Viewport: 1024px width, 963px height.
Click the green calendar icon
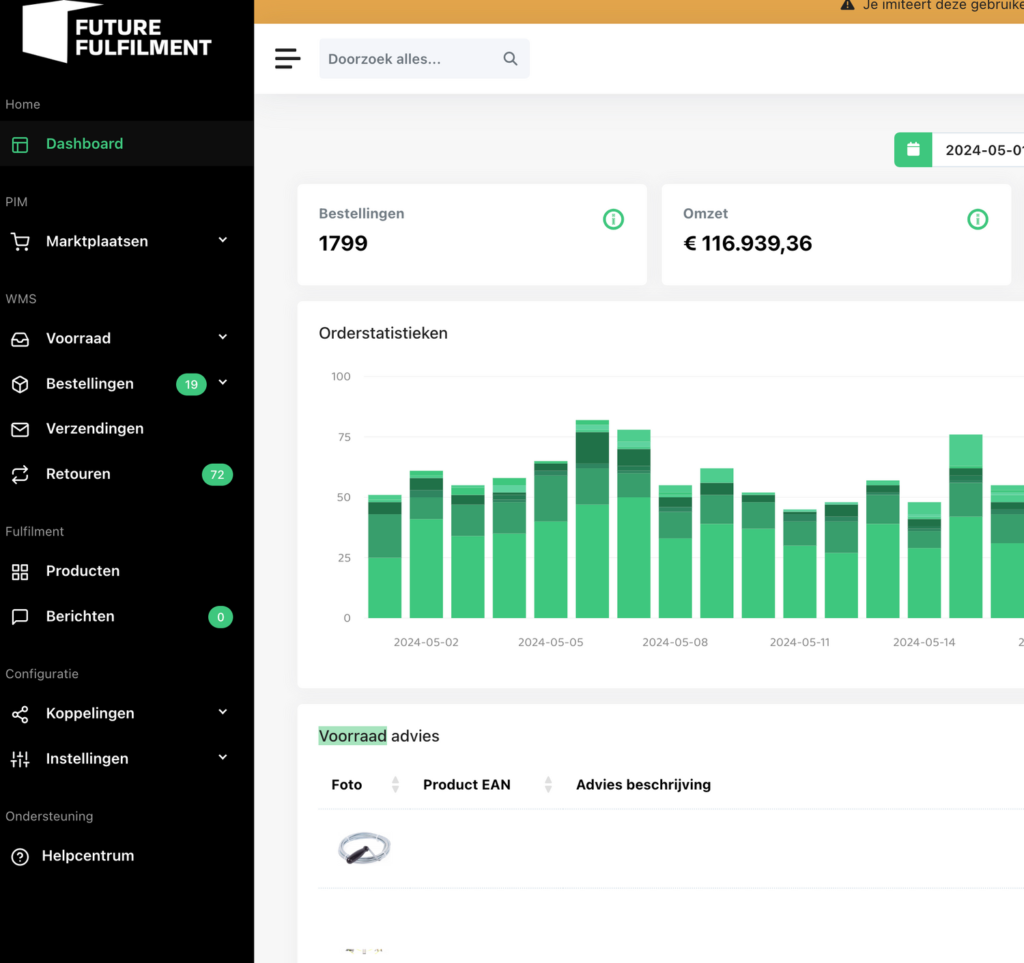[x=913, y=150]
